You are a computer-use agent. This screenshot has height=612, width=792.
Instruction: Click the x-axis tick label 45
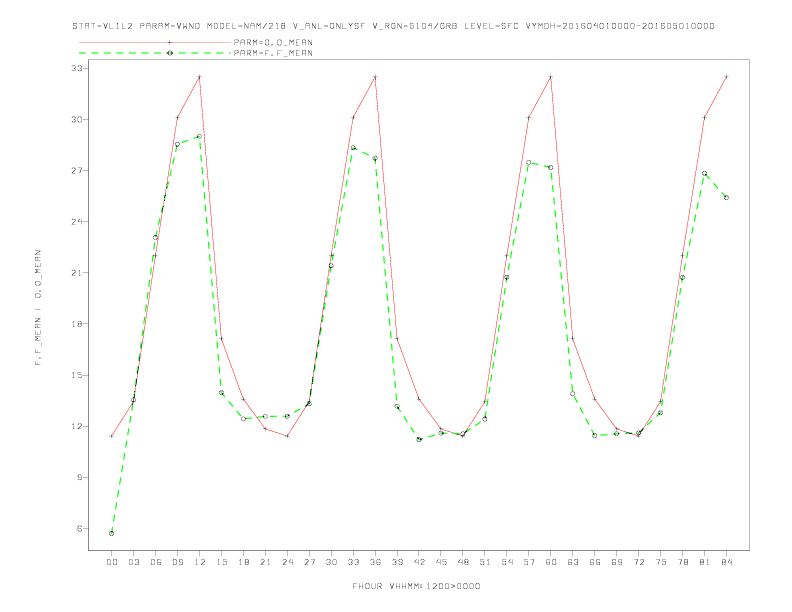click(x=441, y=562)
